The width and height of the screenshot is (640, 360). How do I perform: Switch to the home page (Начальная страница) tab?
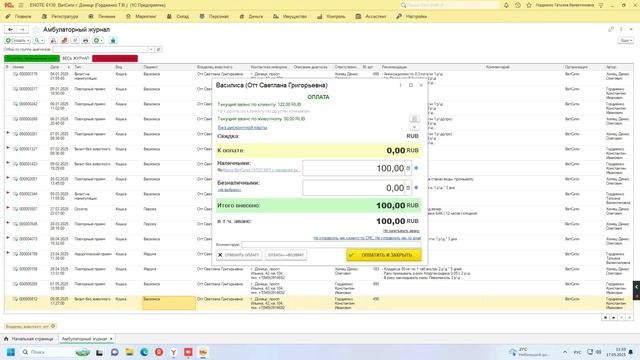(29, 339)
